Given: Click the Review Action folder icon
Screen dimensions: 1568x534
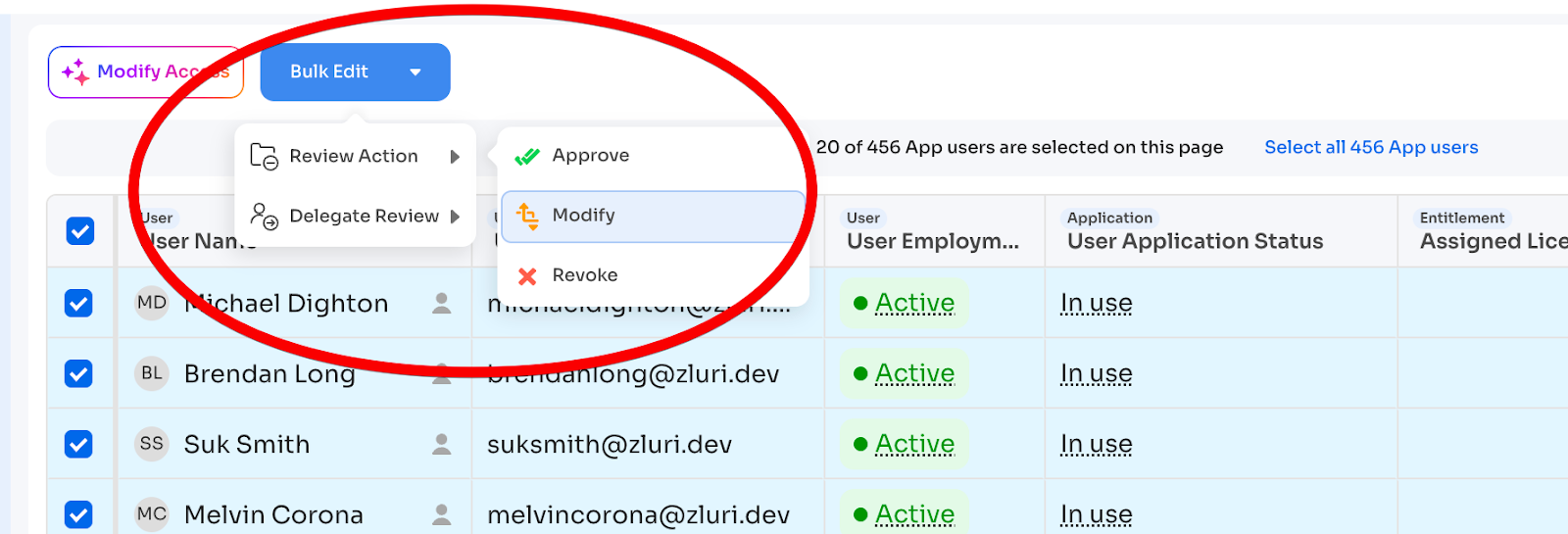Looking at the screenshot, I should click(x=264, y=156).
